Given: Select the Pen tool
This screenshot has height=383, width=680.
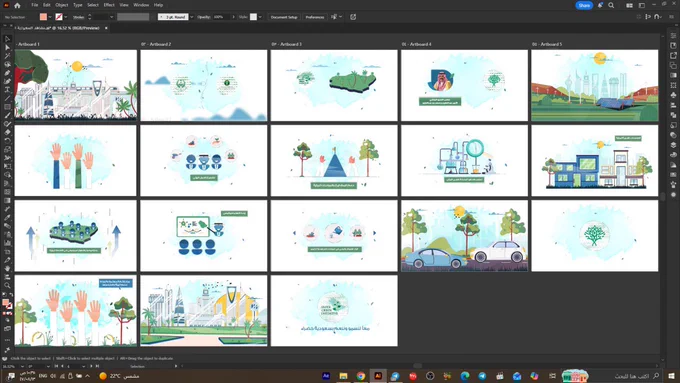Looking at the screenshot, I should point(7,73).
